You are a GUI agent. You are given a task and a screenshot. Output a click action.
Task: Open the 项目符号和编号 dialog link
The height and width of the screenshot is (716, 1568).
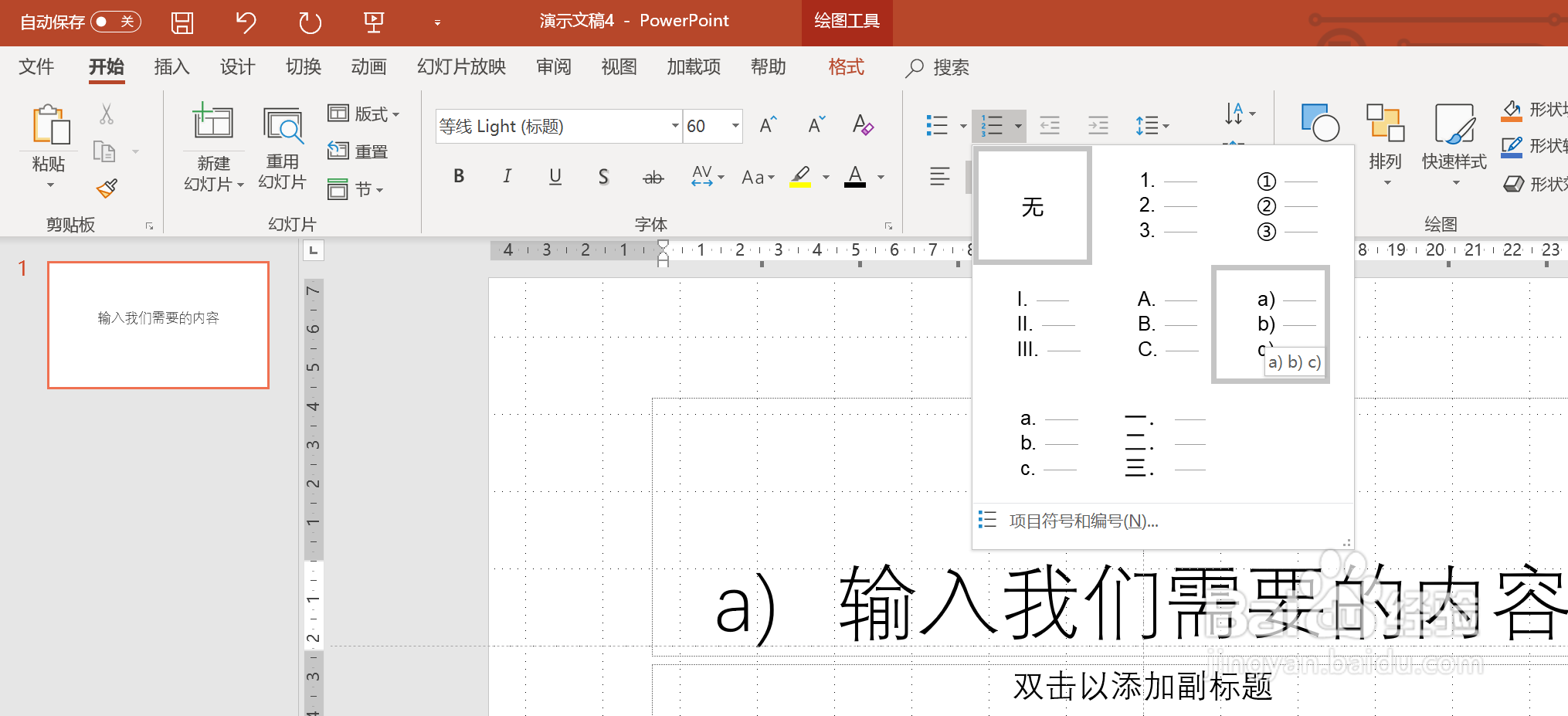pyautogui.click(x=1081, y=521)
